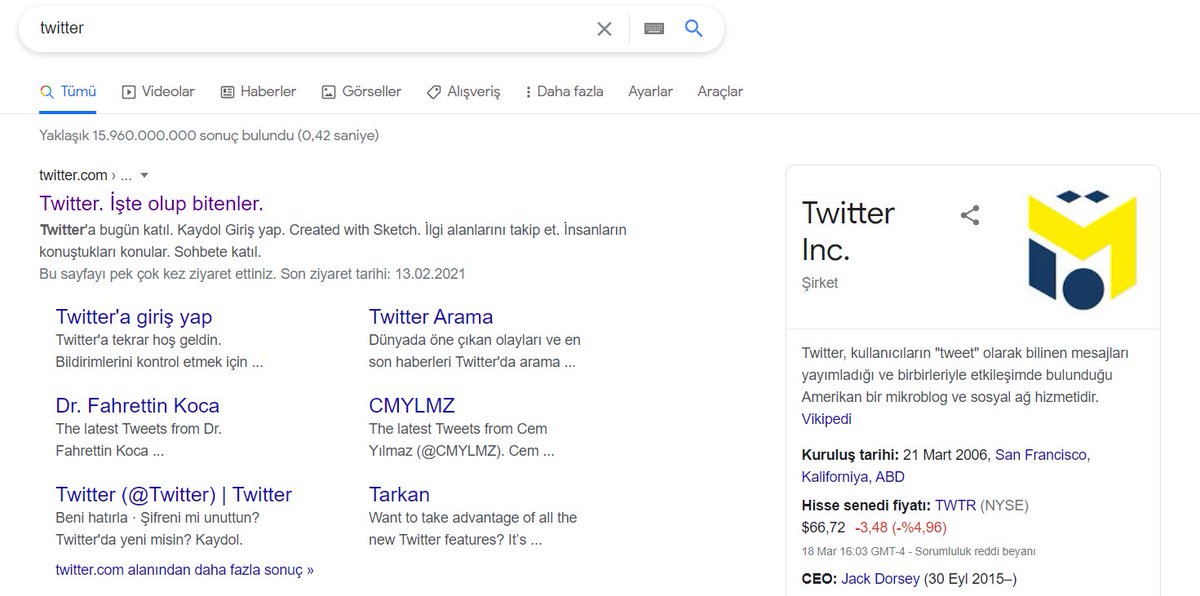Expand the dropdown arrow next to twitter.com

tap(144, 175)
